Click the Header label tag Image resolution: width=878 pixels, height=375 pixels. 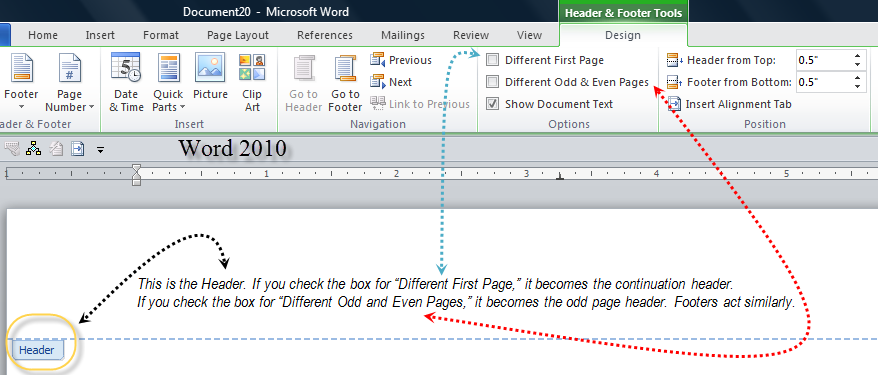point(37,350)
